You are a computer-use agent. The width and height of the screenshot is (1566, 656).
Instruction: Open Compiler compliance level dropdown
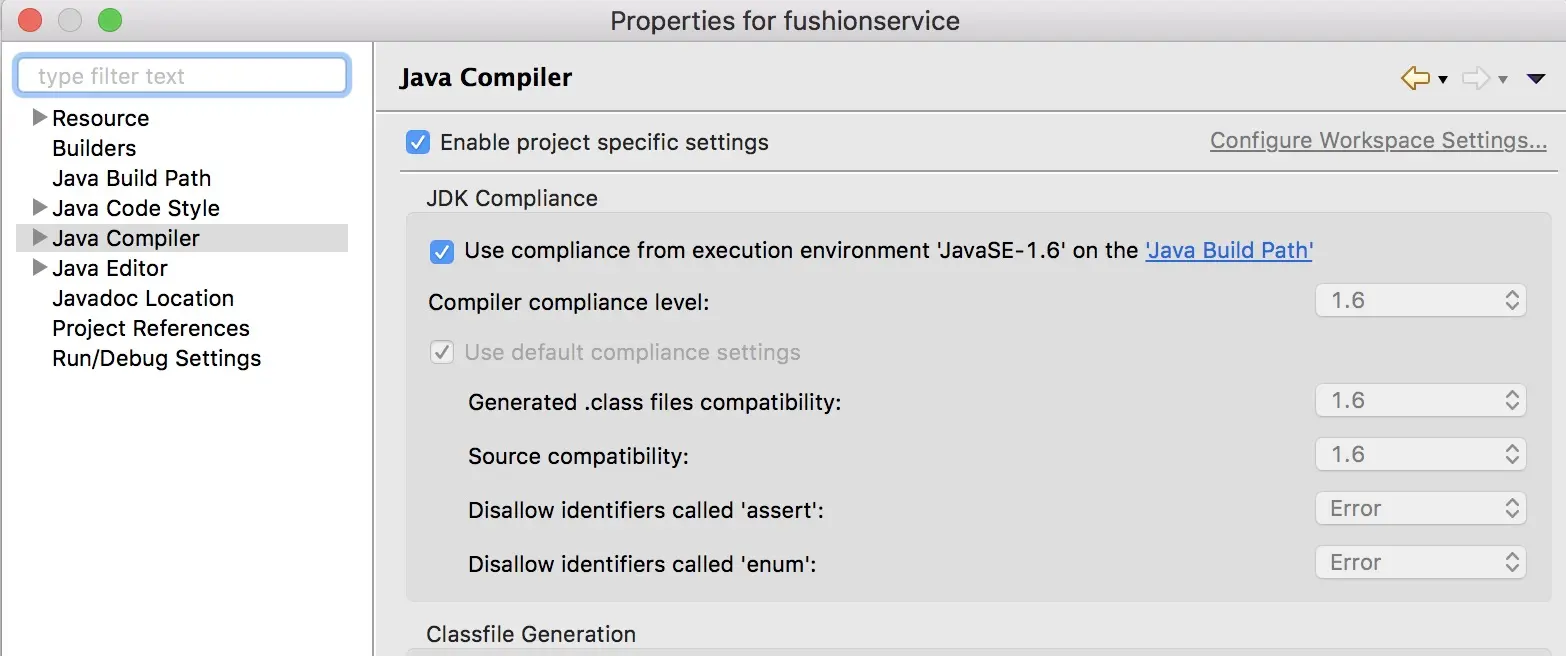tap(1420, 300)
